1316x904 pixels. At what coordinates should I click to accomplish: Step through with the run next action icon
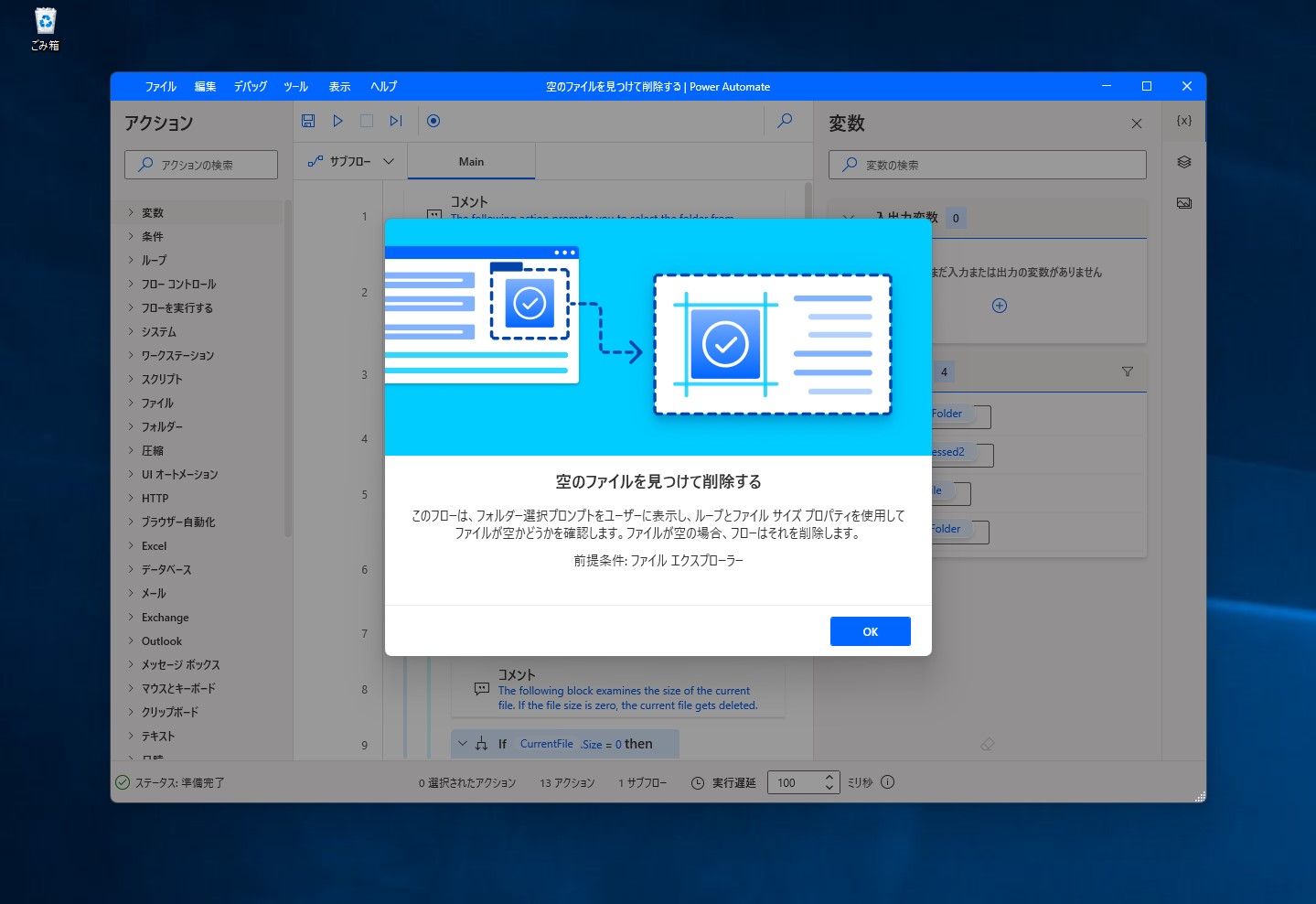[x=395, y=120]
